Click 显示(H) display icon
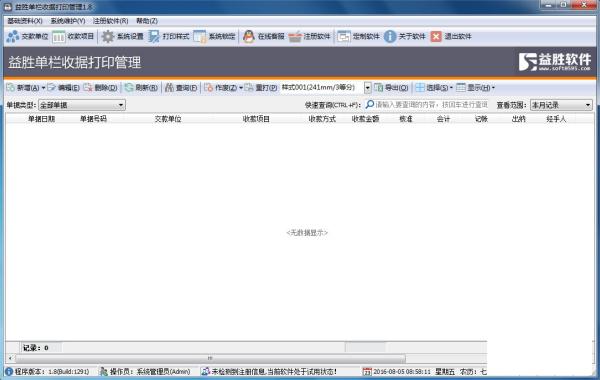 click(461, 88)
